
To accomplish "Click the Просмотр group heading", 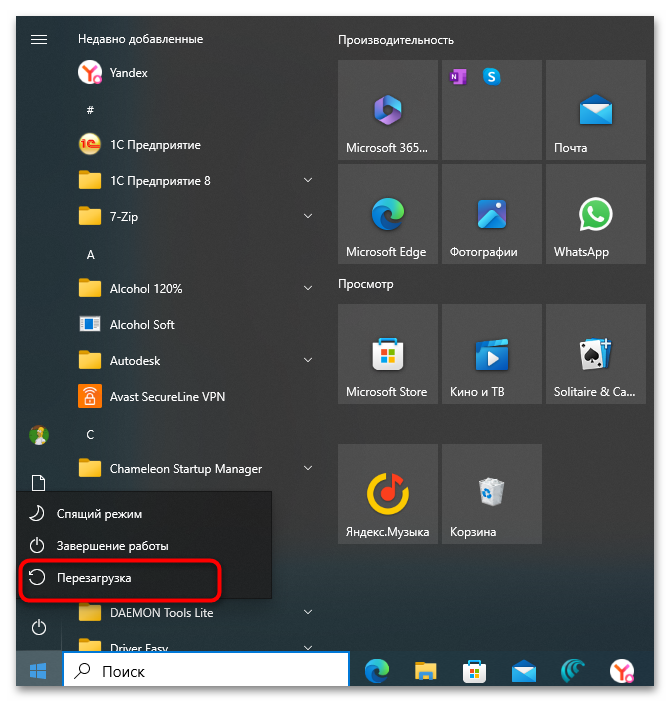I will pos(366,284).
